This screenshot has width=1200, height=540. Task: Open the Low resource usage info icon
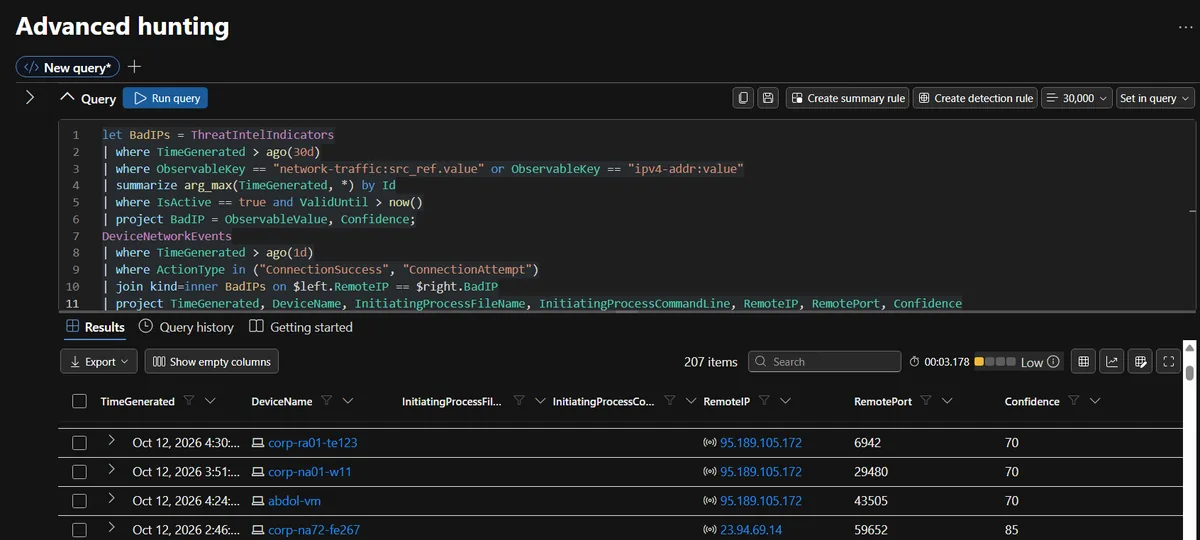(1053, 362)
